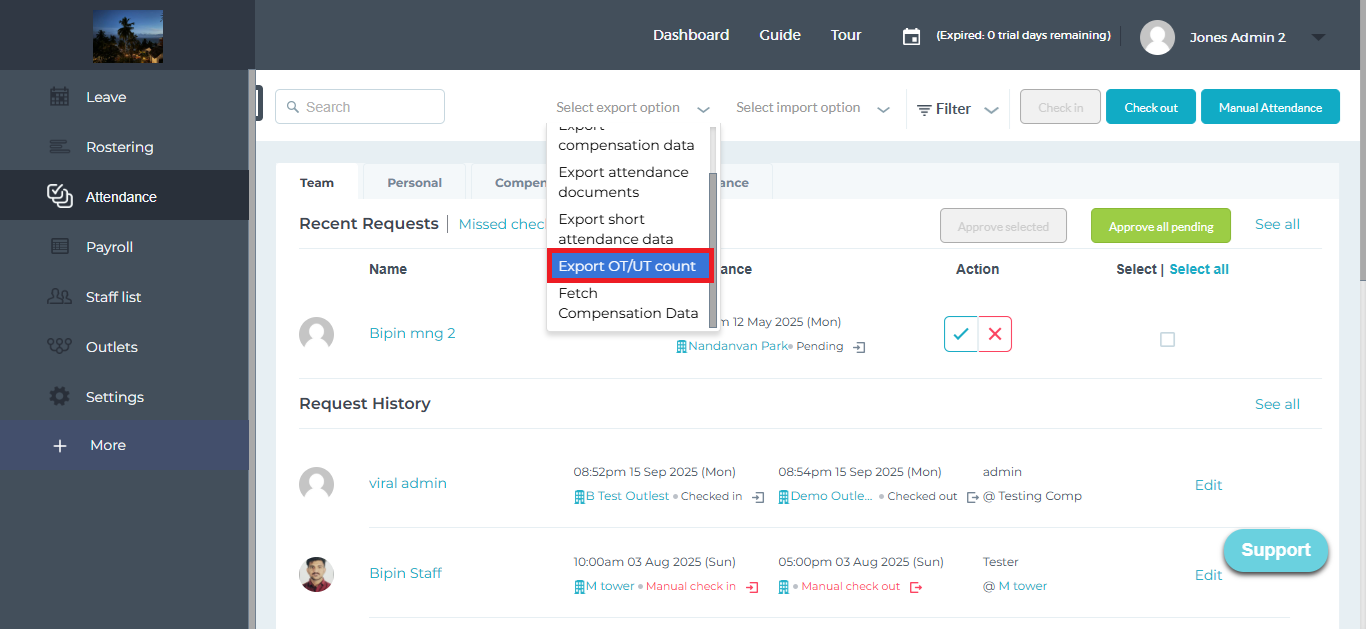Switch to the Personal tab

[x=414, y=183]
